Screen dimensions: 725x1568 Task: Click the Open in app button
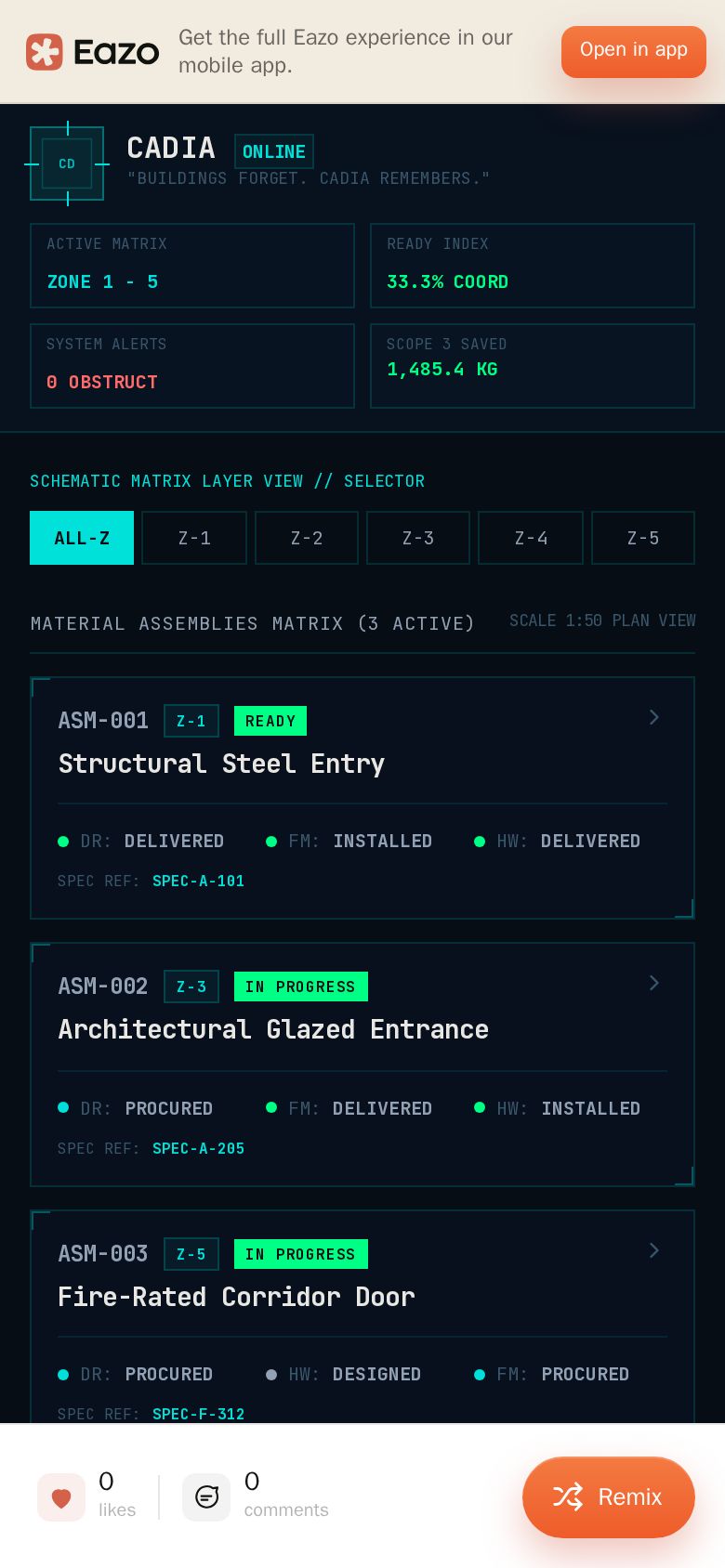pos(634,51)
